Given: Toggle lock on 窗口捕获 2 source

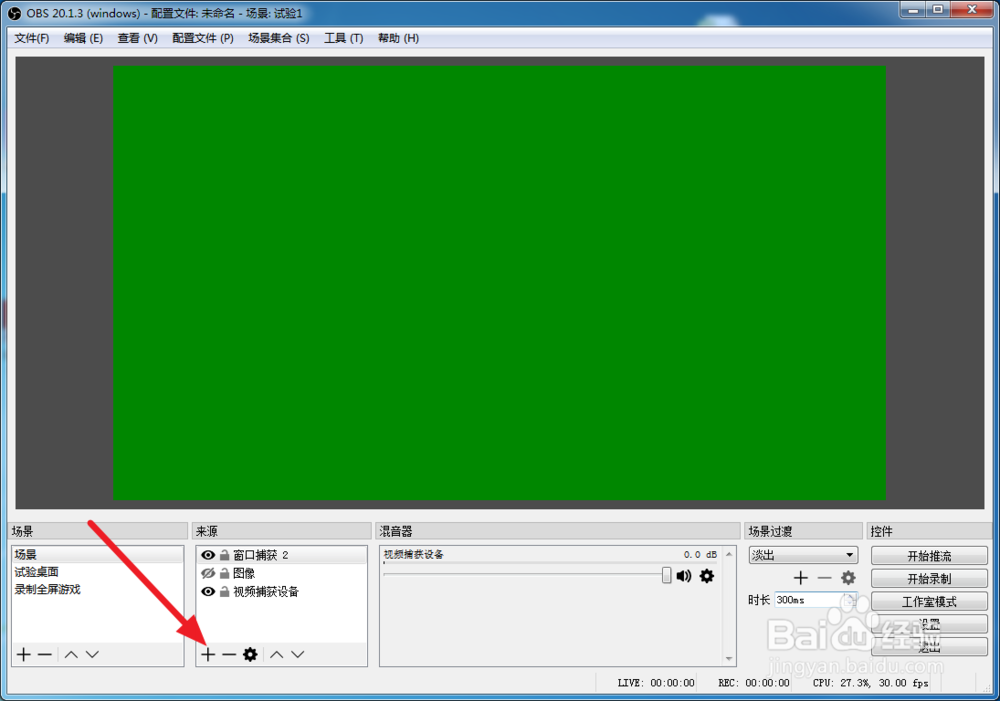Looking at the screenshot, I should [224, 555].
